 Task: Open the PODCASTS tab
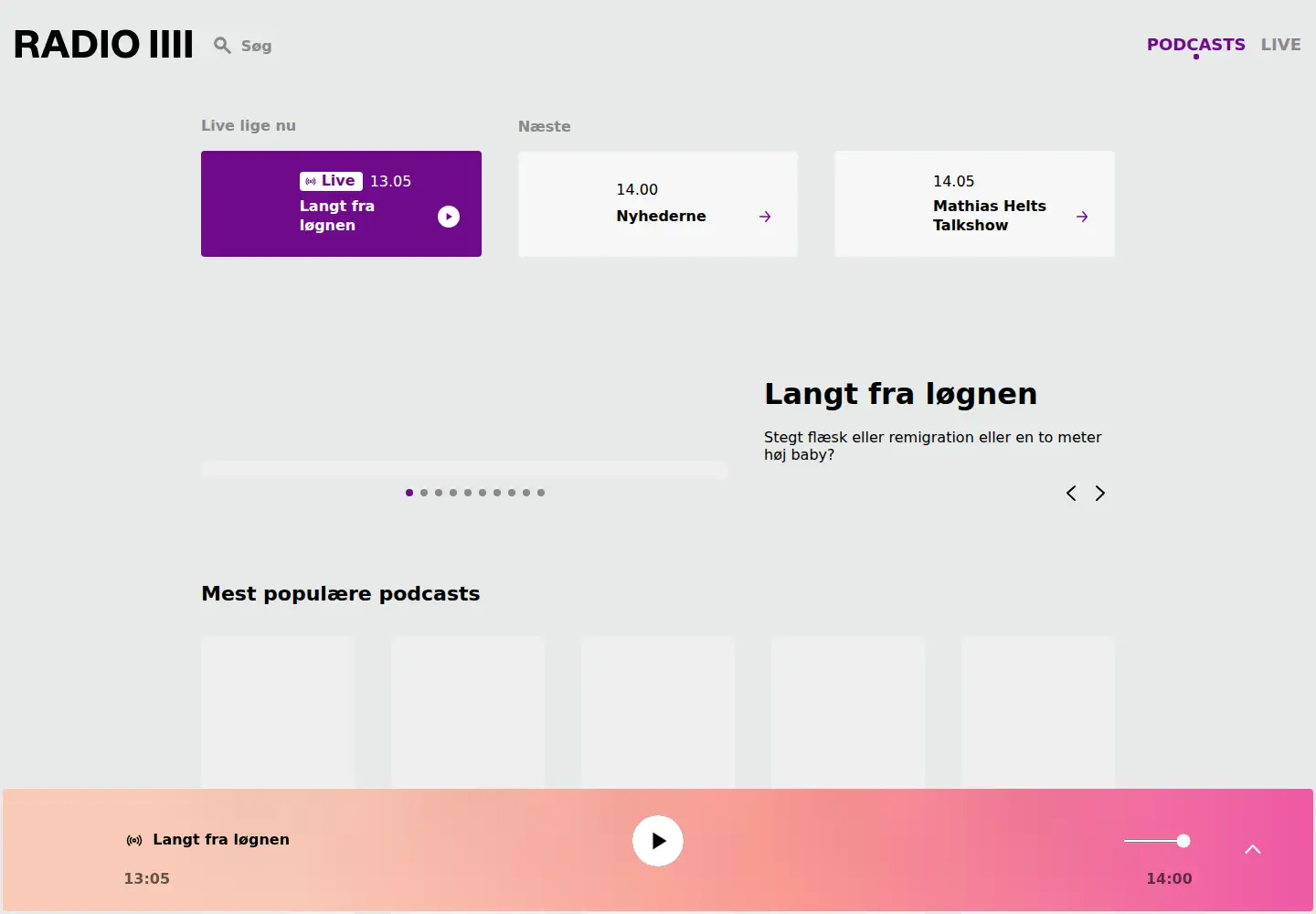pyautogui.click(x=1195, y=44)
